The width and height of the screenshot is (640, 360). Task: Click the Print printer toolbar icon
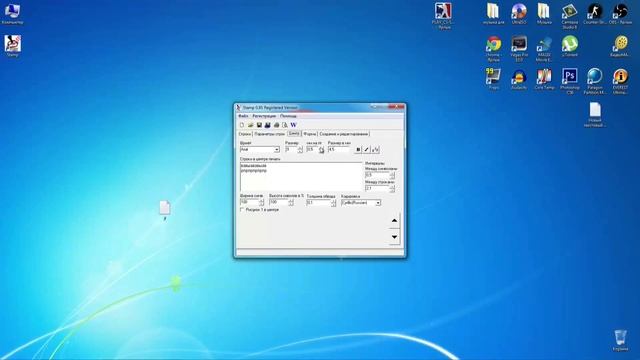276,125
